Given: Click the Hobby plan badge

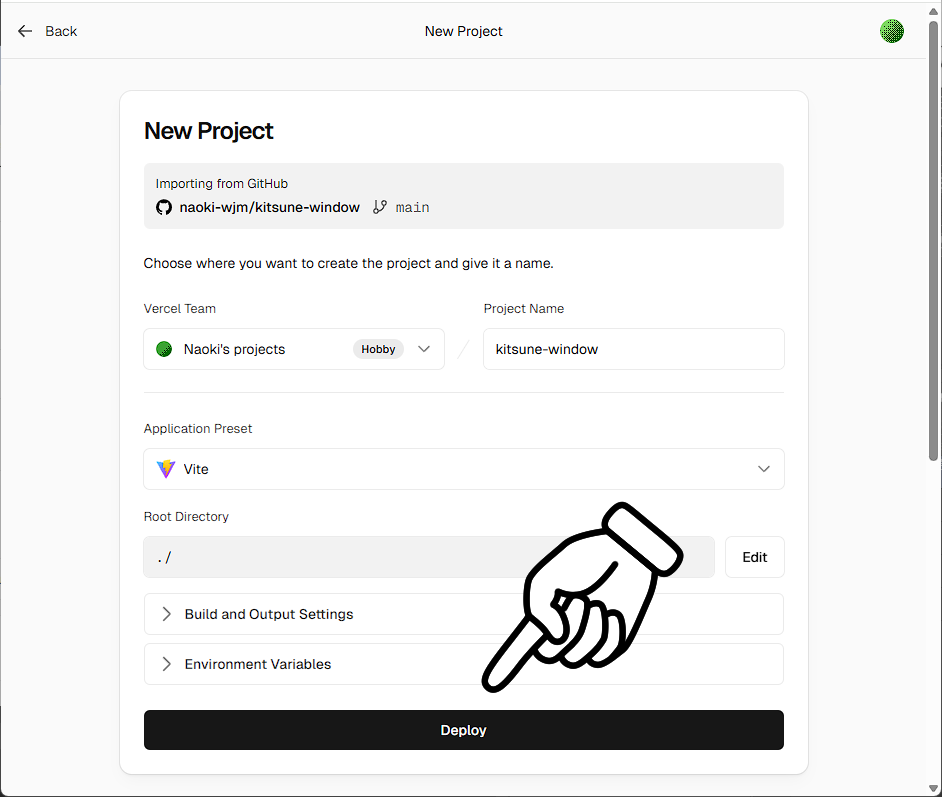Looking at the screenshot, I should pyautogui.click(x=378, y=349).
